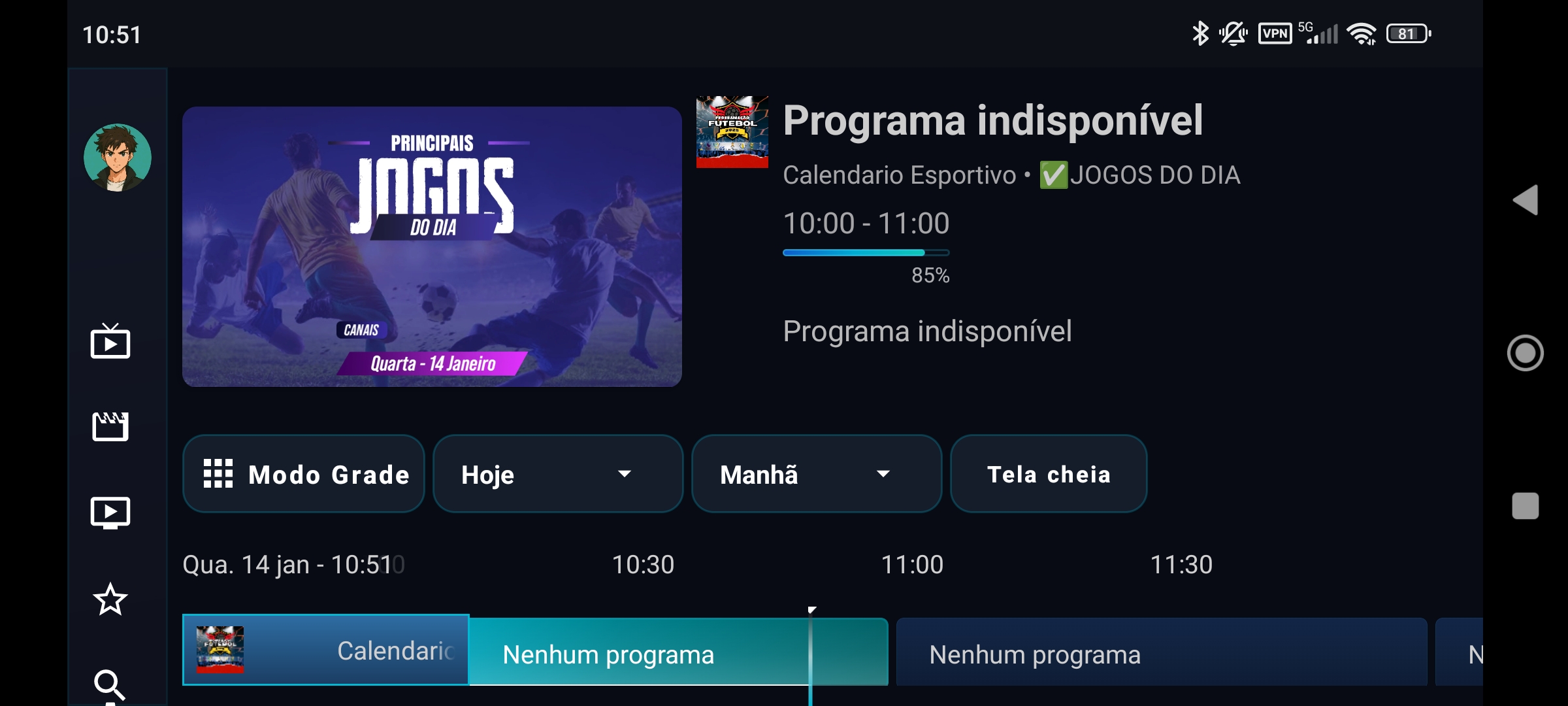The width and height of the screenshot is (1568, 706).
Task: Open the Live TV sidebar icon
Action: pos(110,341)
